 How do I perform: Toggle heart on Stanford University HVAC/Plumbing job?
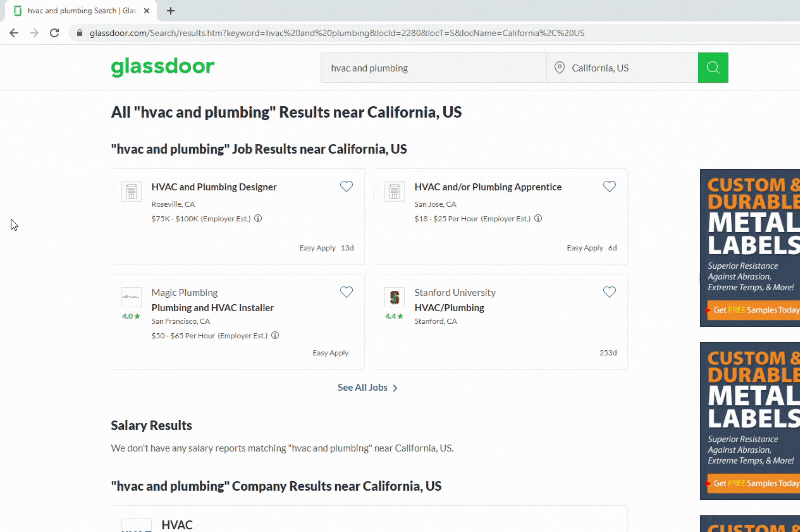tap(609, 292)
